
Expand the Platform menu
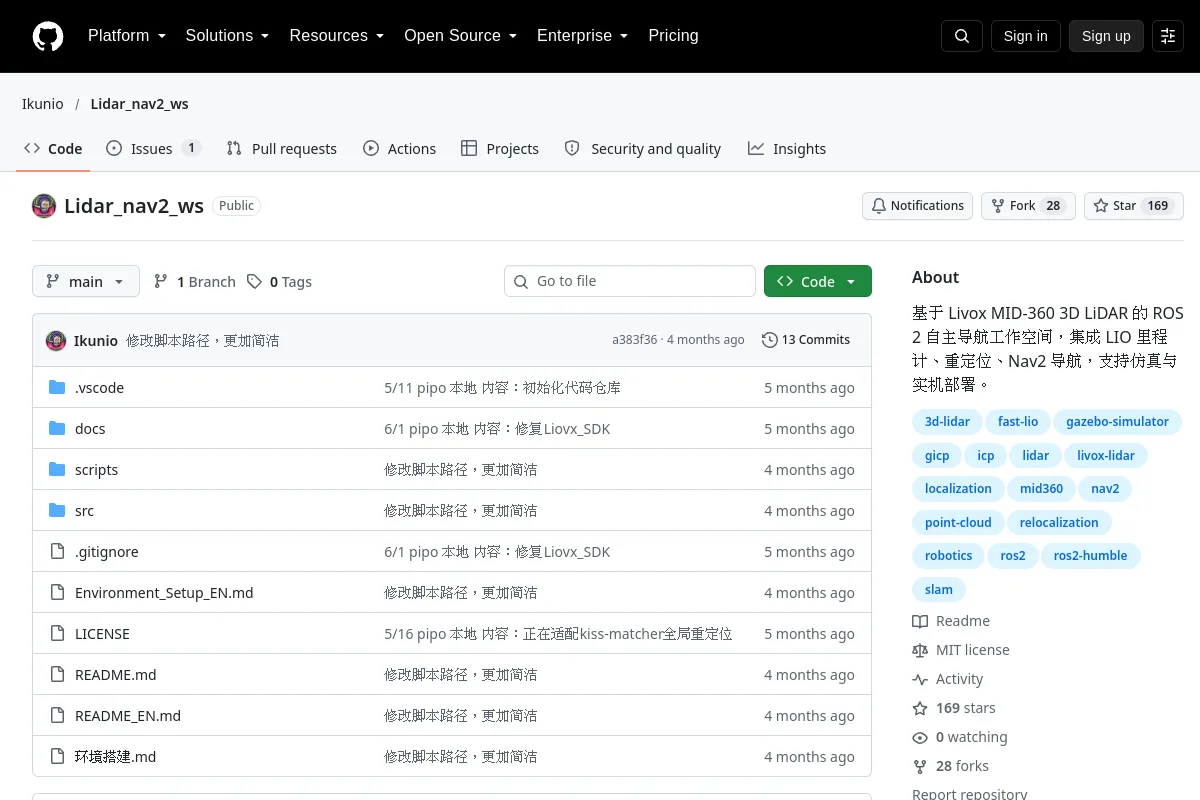[x=127, y=36]
